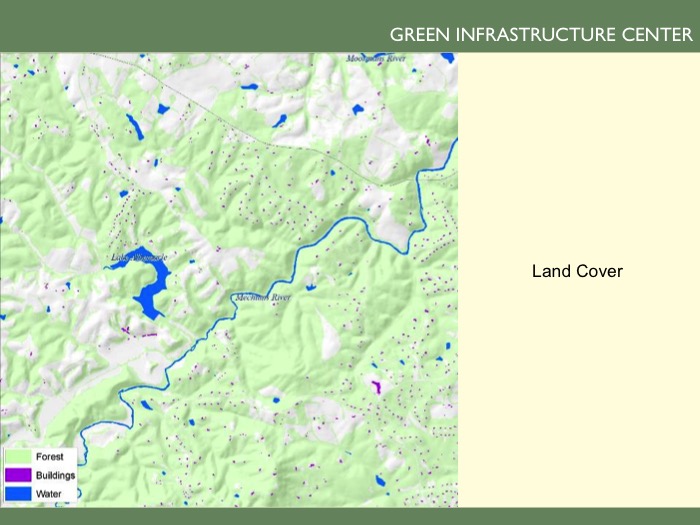Click the large purple building in southeast
The image size is (700, 525).
click(376, 385)
